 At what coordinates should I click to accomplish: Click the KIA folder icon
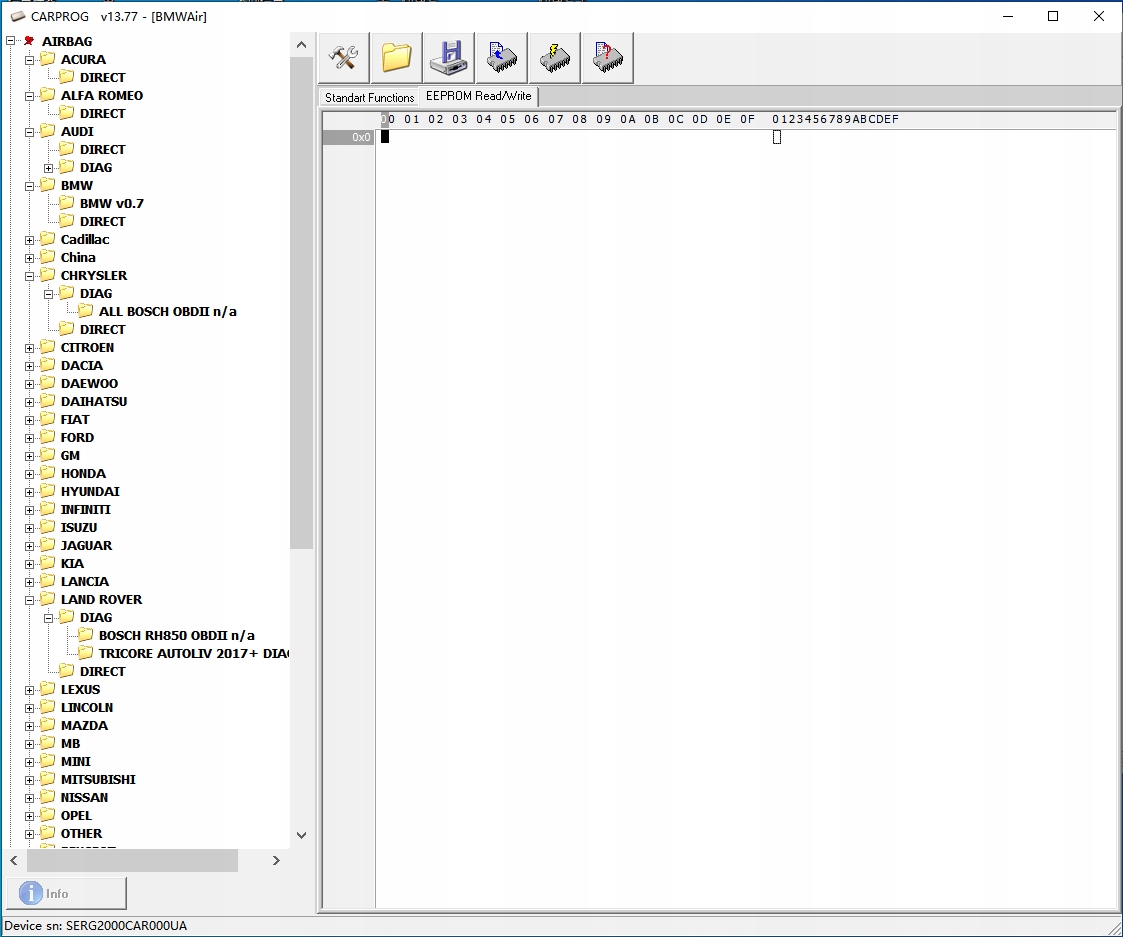(48, 563)
